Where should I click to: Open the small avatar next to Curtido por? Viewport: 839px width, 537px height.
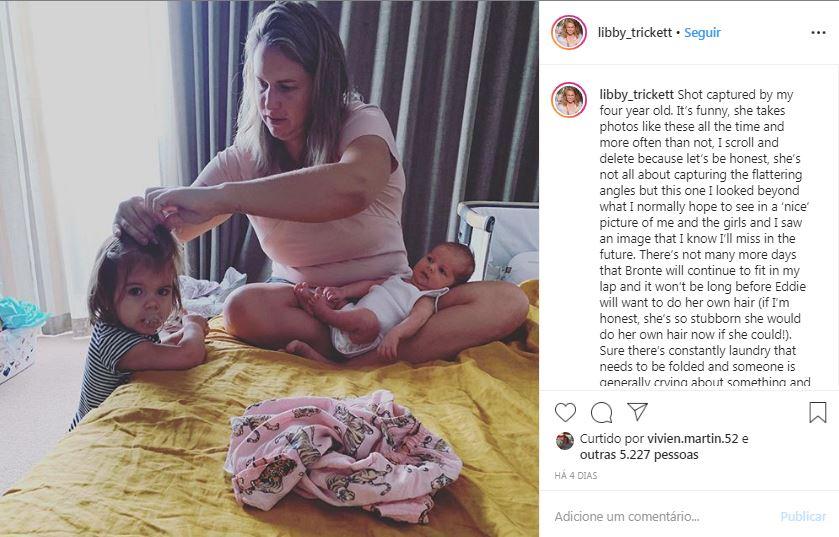click(x=565, y=441)
